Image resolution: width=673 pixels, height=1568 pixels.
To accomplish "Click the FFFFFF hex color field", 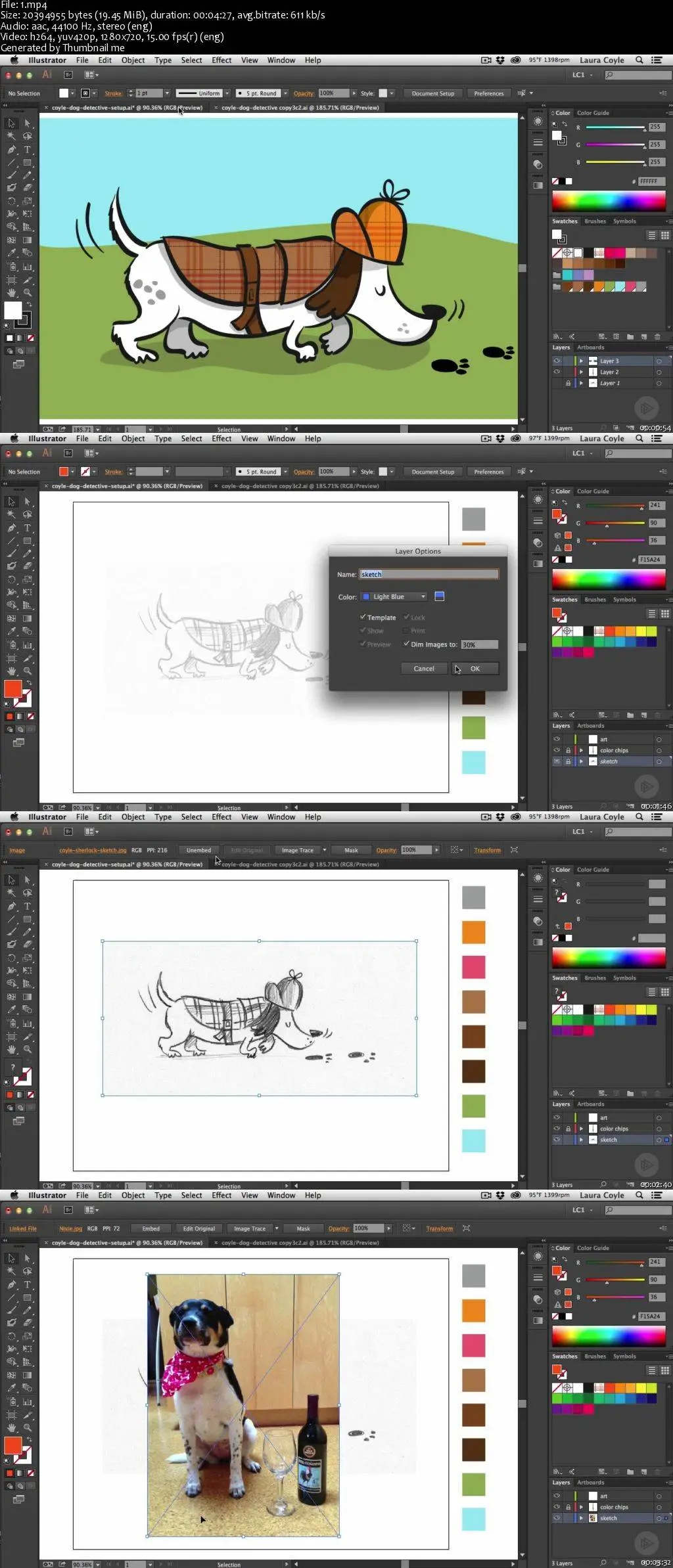I will [x=651, y=181].
